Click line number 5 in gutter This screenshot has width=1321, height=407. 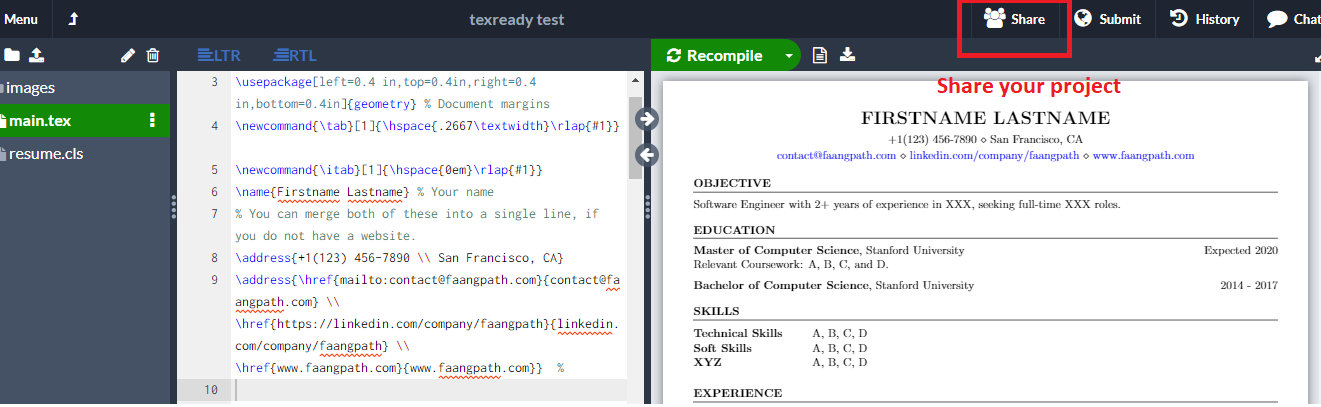click(x=214, y=170)
